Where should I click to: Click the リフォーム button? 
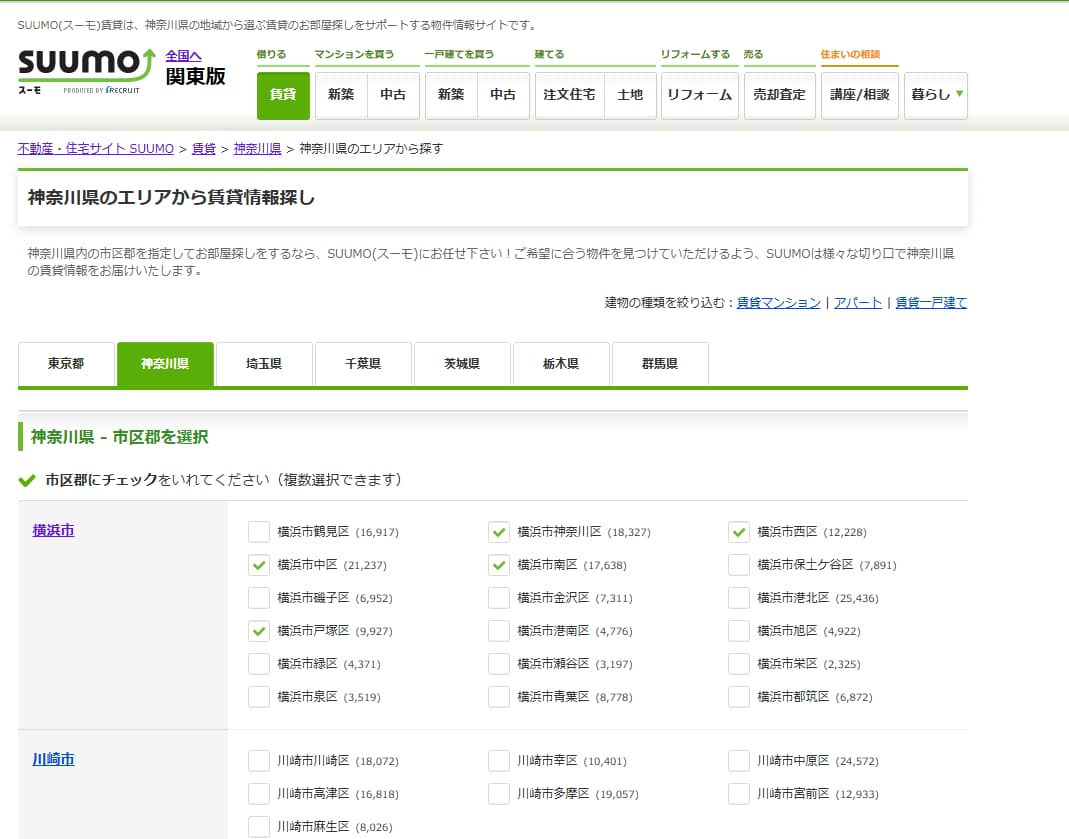pos(699,95)
